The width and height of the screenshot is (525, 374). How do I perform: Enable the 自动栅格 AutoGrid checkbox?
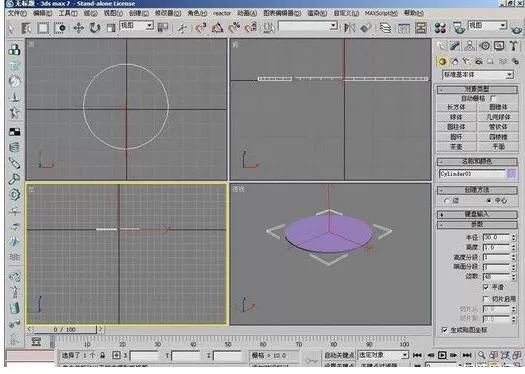click(x=493, y=98)
